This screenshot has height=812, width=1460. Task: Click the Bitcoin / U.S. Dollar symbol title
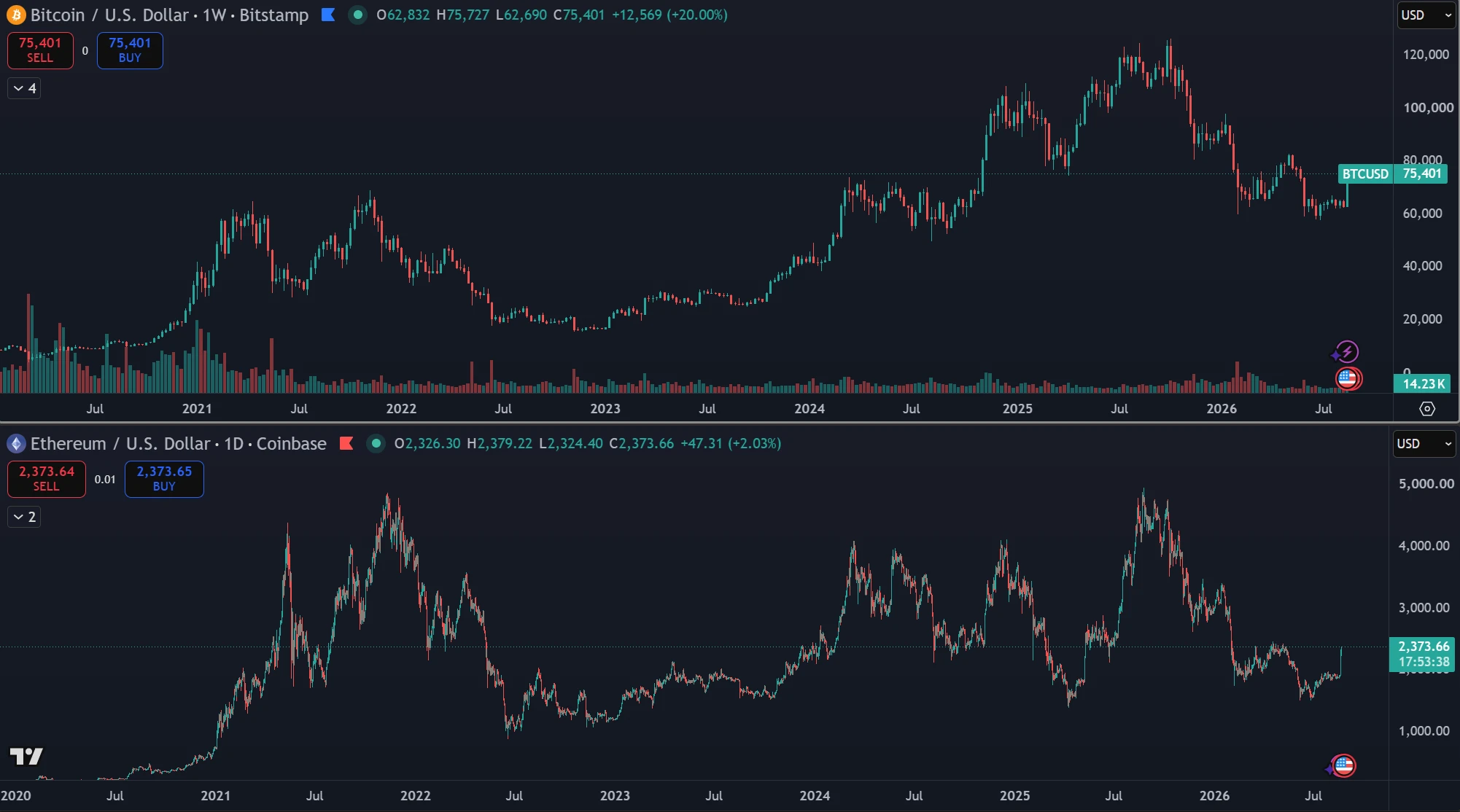[x=109, y=15]
